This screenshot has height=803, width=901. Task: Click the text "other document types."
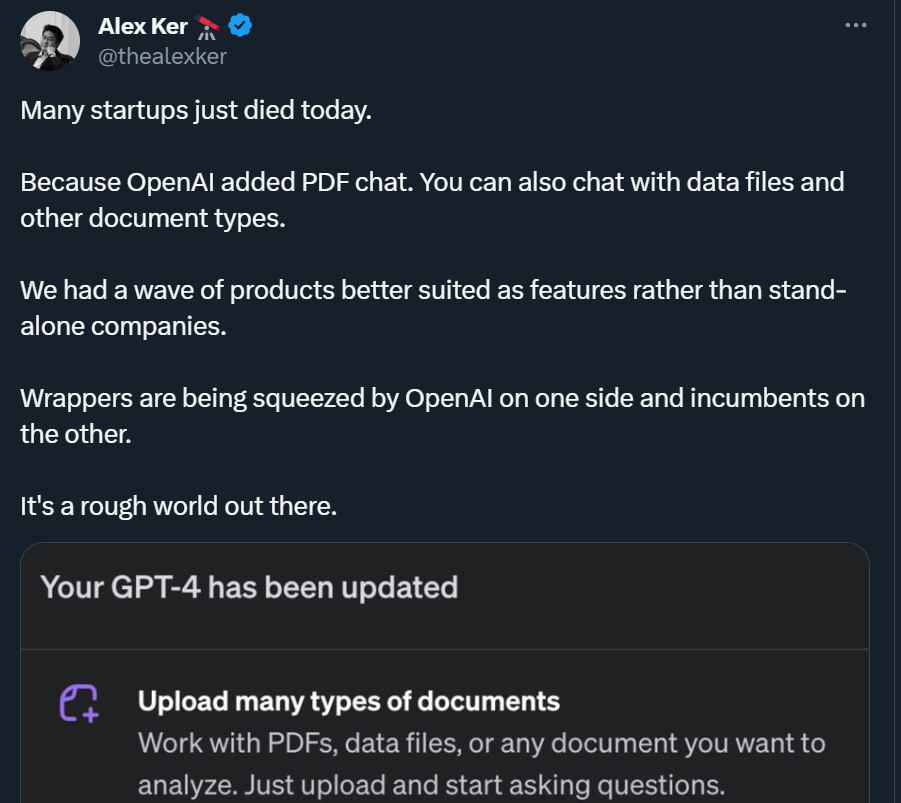click(x=153, y=218)
